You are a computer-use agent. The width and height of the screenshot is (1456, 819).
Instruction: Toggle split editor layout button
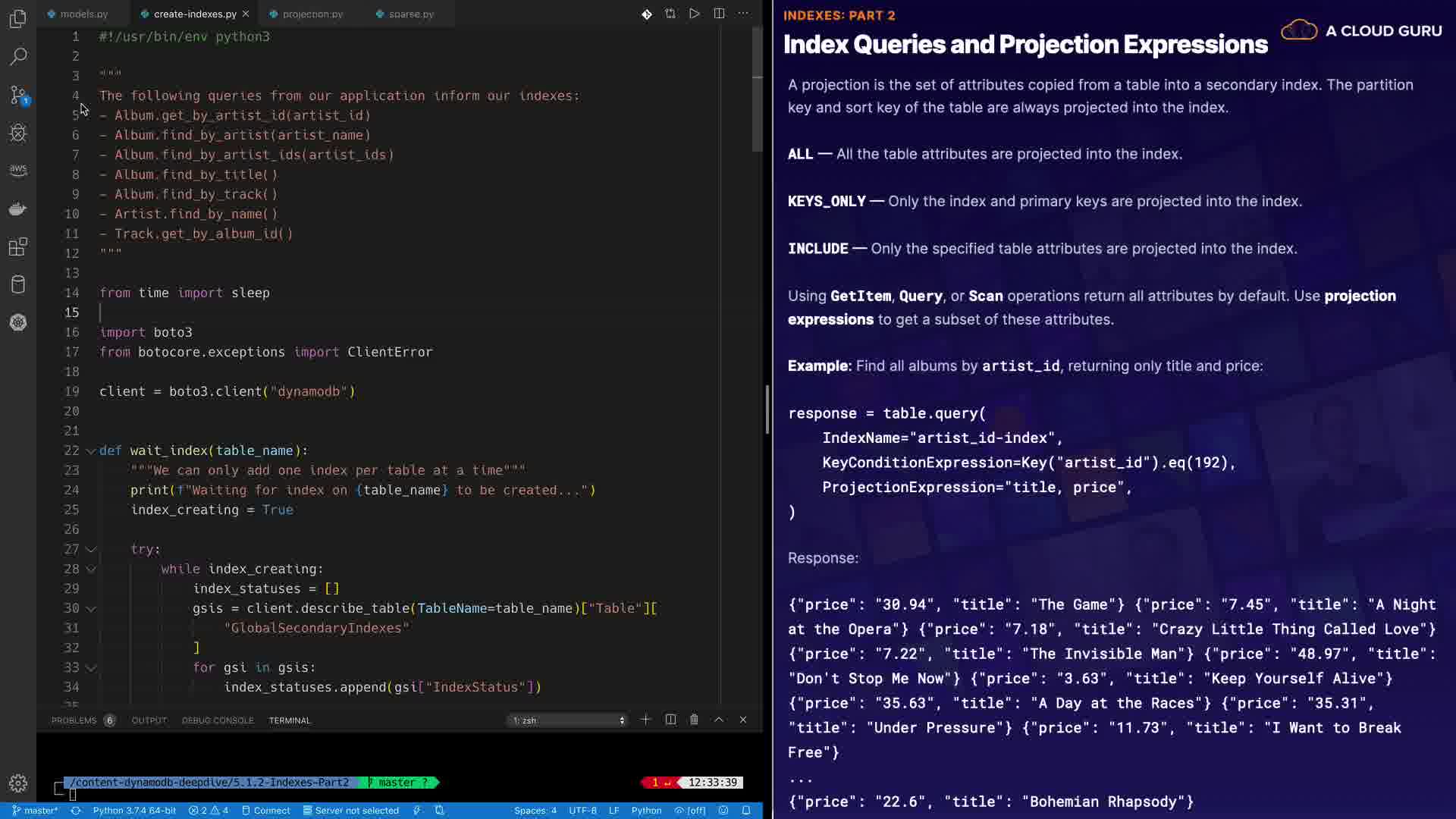(x=719, y=14)
